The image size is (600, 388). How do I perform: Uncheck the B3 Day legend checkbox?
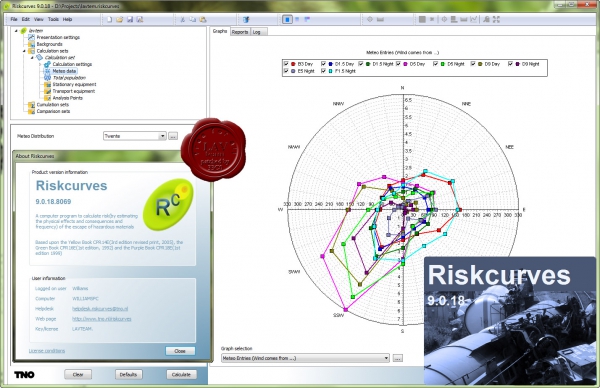pos(286,64)
